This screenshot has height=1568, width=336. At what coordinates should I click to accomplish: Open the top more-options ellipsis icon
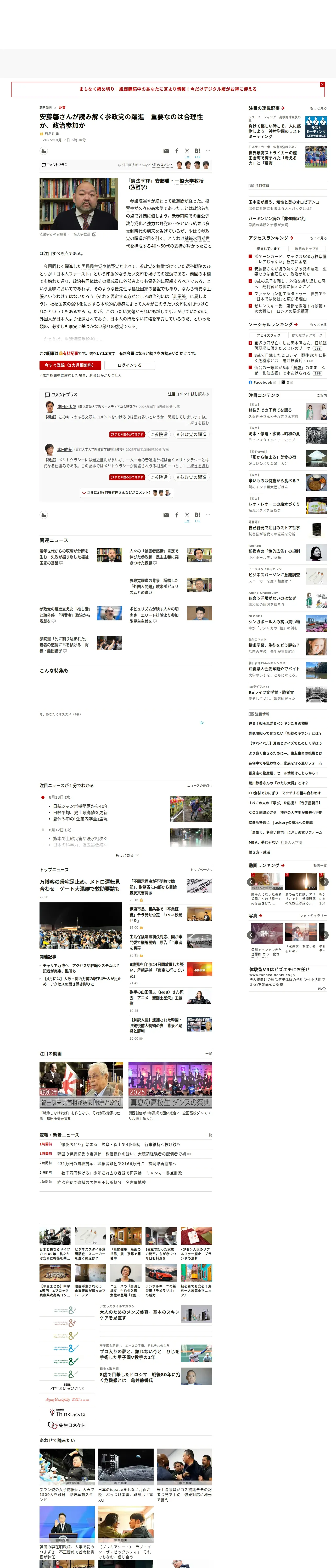[208, 151]
